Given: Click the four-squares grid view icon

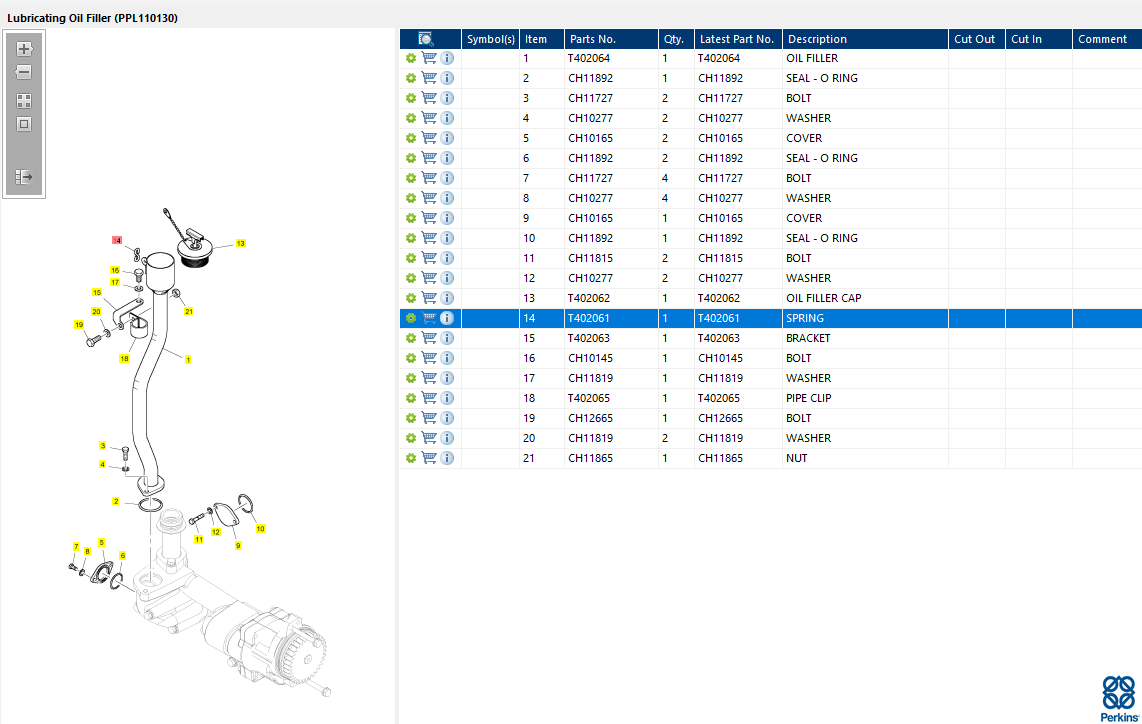Looking at the screenshot, I should pos(24,101).
